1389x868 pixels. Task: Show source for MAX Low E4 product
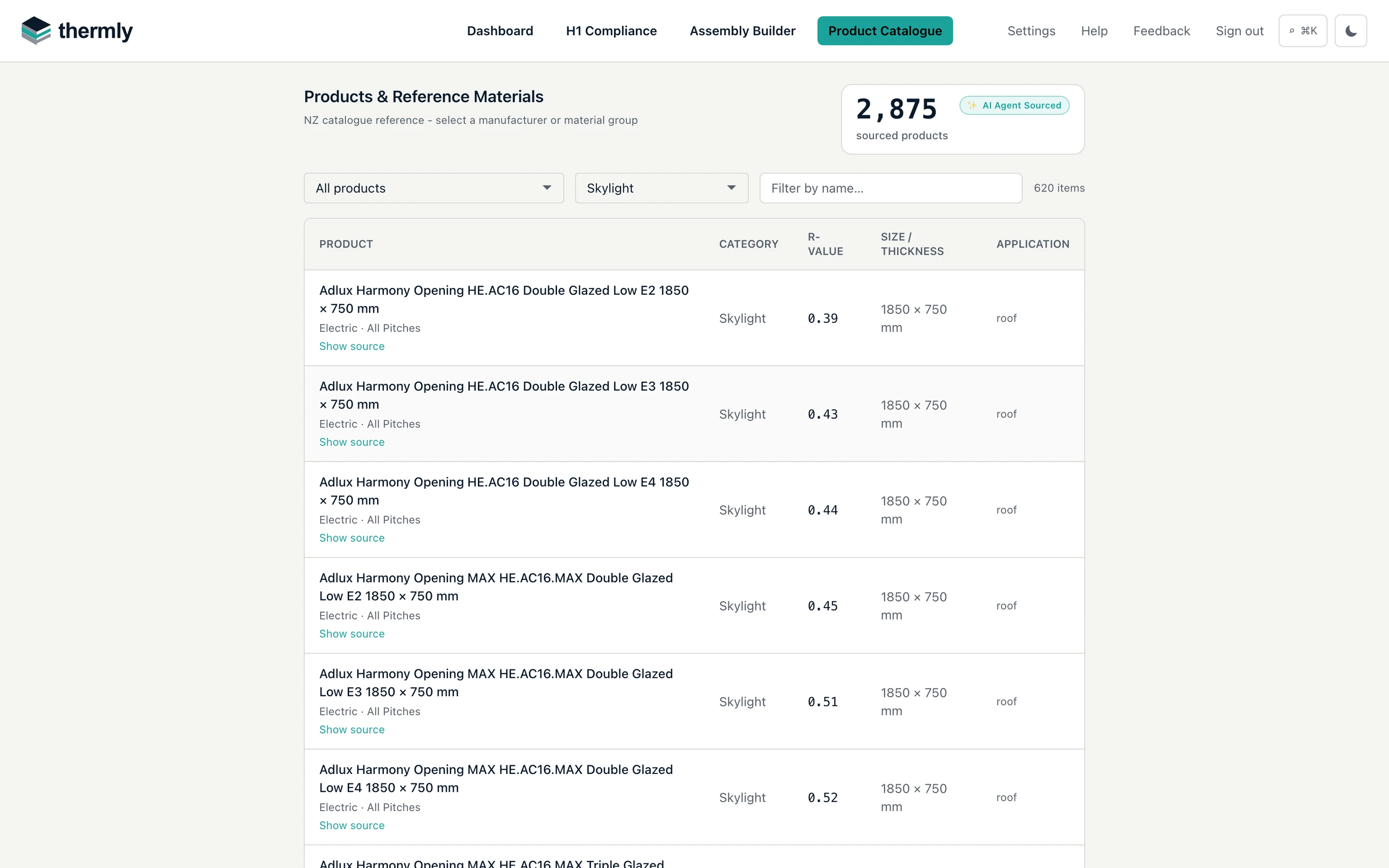352,826
